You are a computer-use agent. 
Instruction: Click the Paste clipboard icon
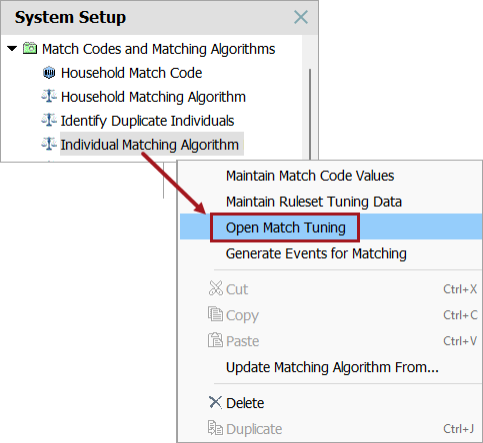215,340
